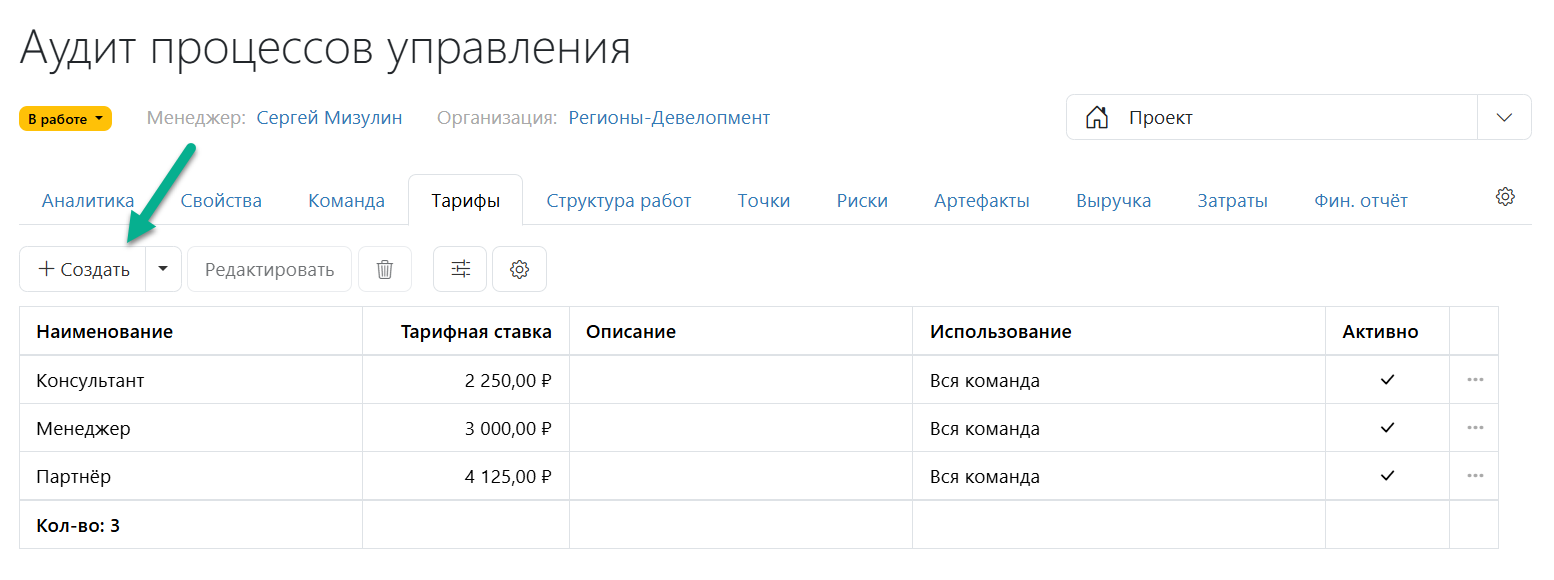Switch to the Затраты tab

click(x=1232, y=201)
